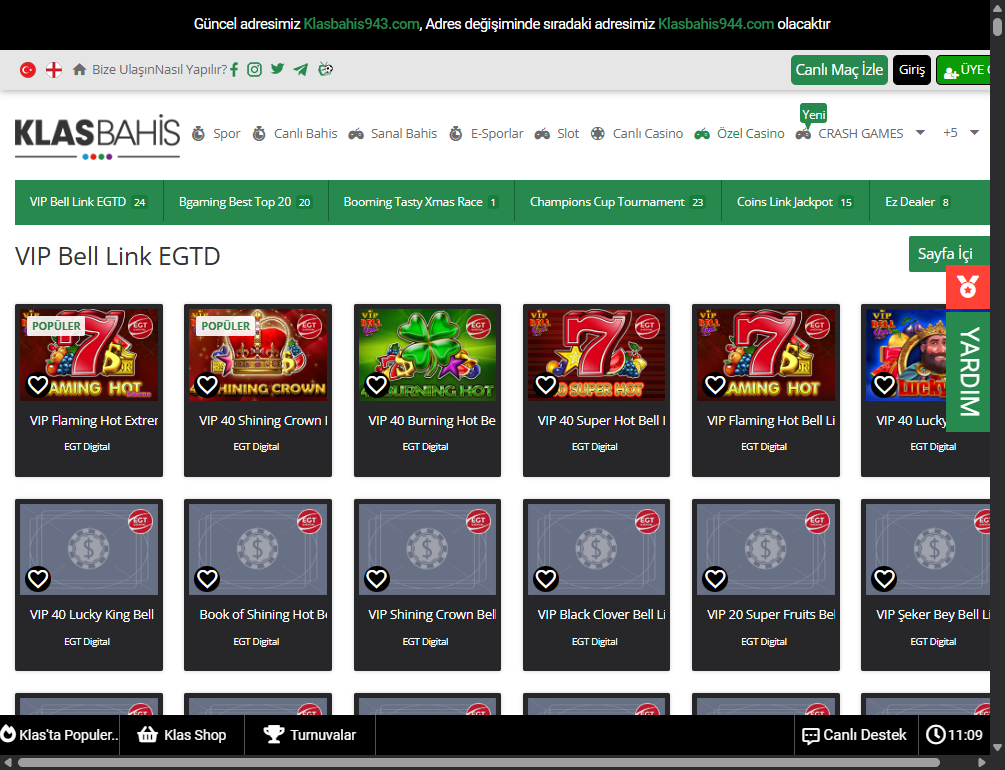The width and height of the screenshot is (1005, 770).
Task: Open the Canlı Bahis menu item
Action: (x=305, y=133)
